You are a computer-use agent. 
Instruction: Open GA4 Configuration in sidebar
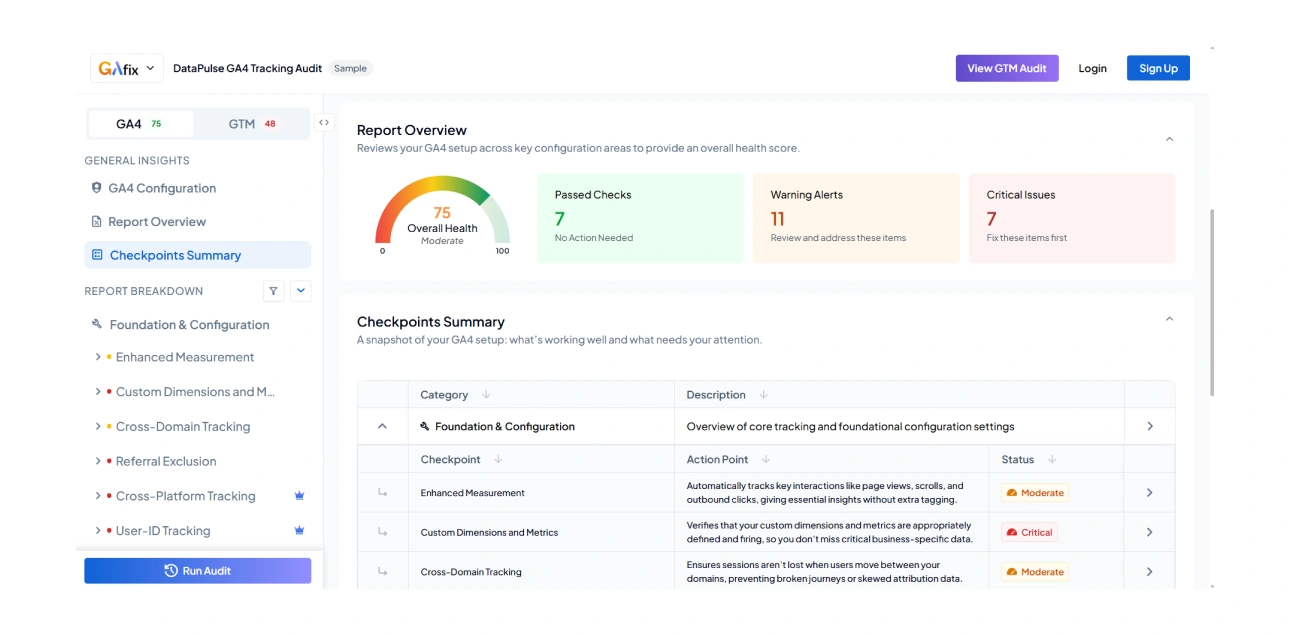coord(162,188)
